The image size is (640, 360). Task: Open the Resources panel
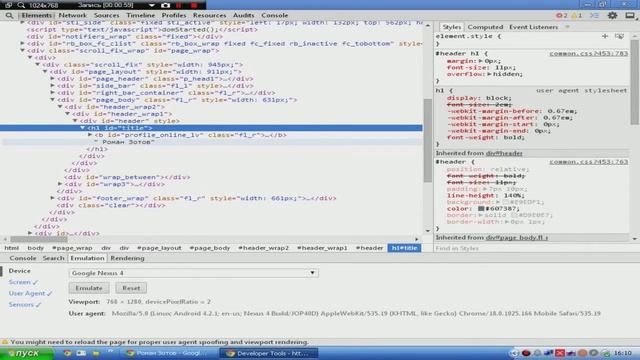coord(209,15)
